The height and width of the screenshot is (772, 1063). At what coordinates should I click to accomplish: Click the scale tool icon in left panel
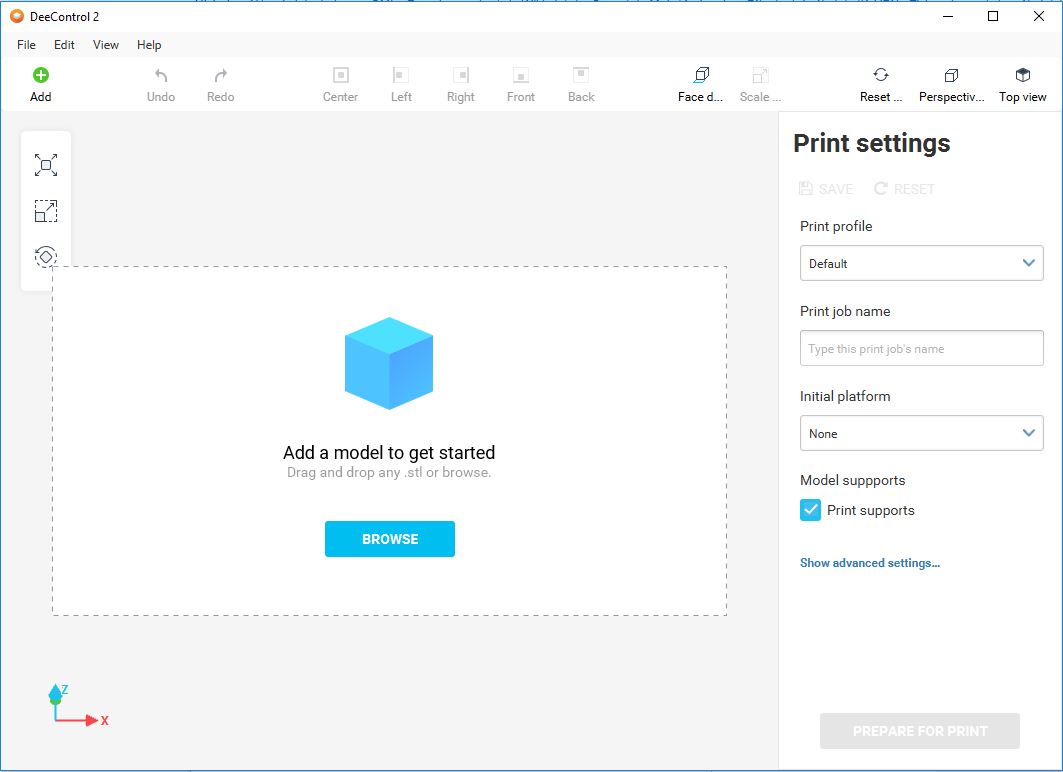click(x=46, y=211)
